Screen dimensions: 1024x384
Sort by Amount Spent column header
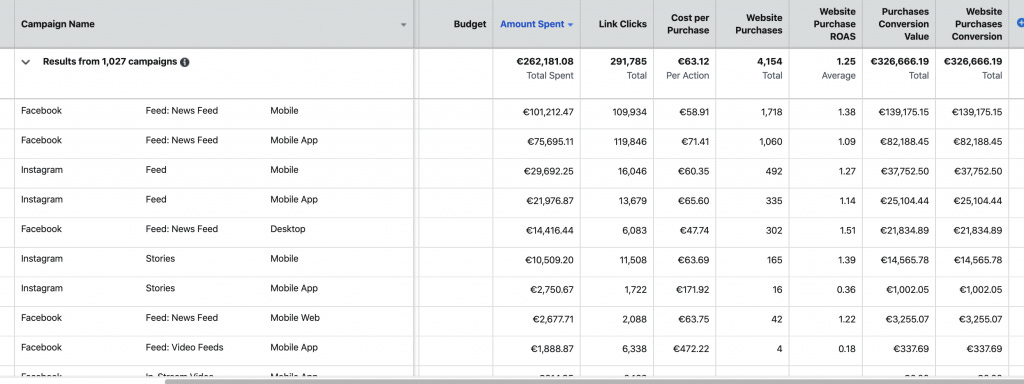coord(536,24)
